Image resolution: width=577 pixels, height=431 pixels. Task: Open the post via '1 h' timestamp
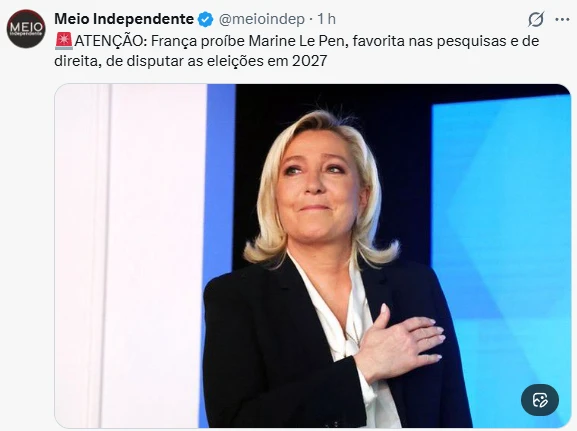click(x=326, y=19)
